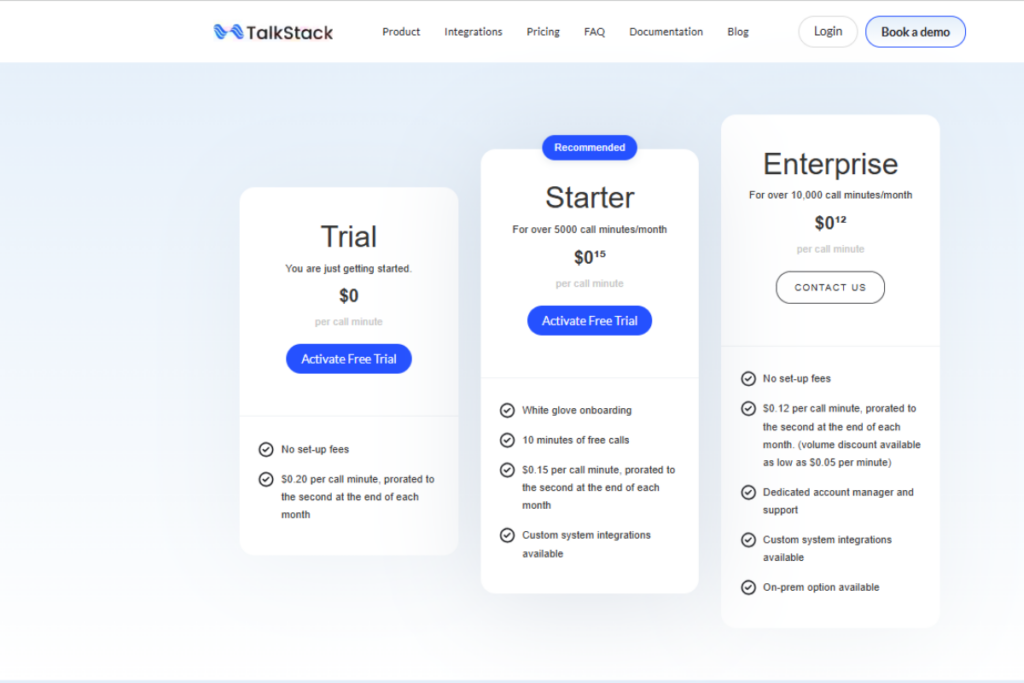Click the check icon next to '$0.20 per call minute'

coord(266,479)
